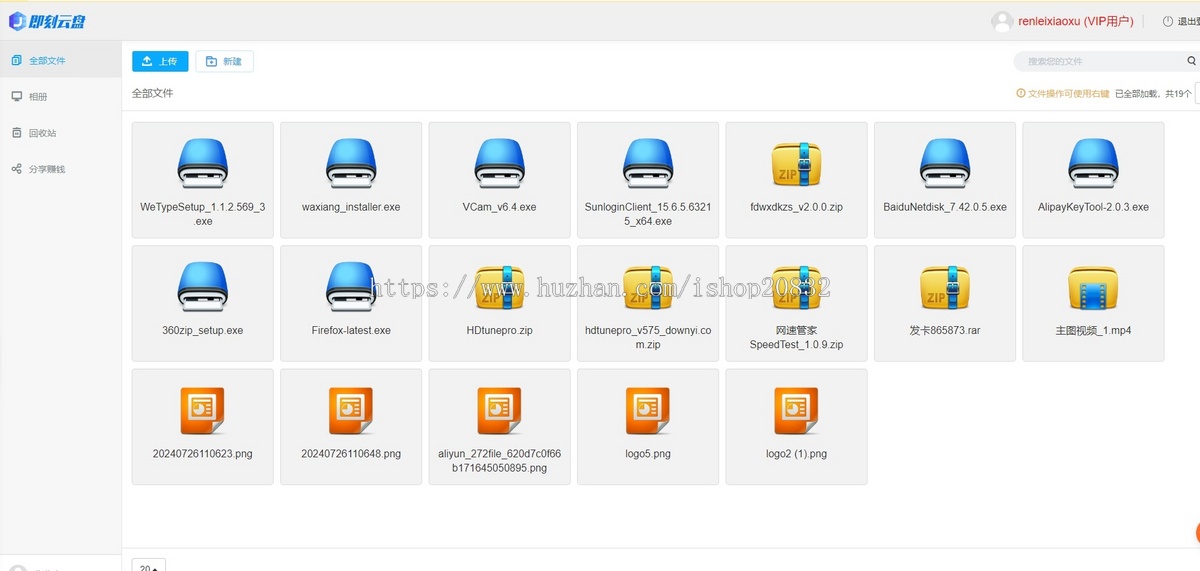Click the logo5.png file name
The image size is (1200, 571).
tap(648, 454)
